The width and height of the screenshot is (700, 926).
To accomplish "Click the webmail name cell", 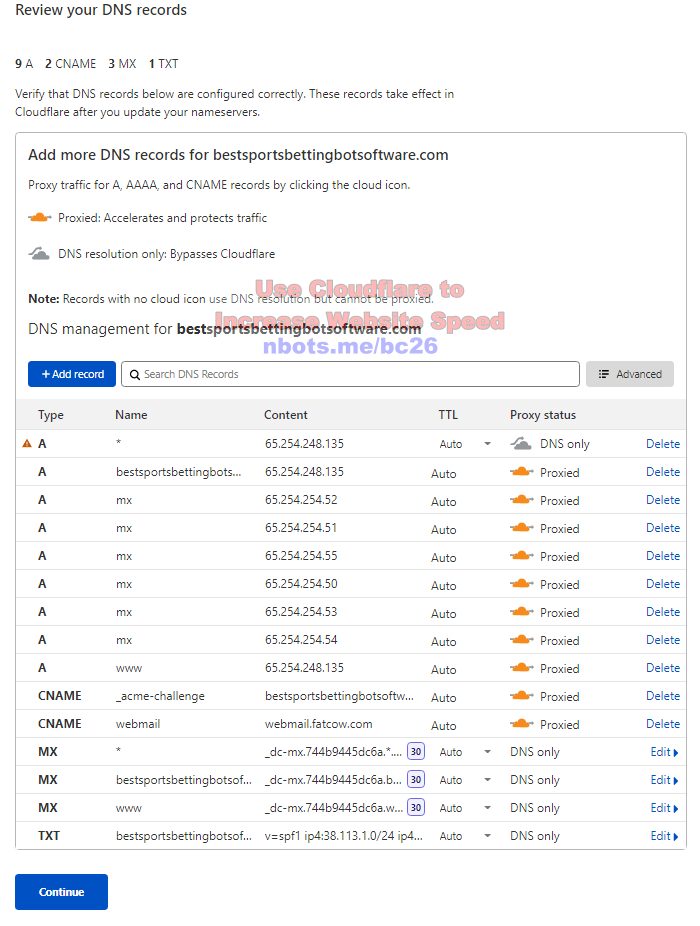I will pyautogui.click(x=138, y=723).
